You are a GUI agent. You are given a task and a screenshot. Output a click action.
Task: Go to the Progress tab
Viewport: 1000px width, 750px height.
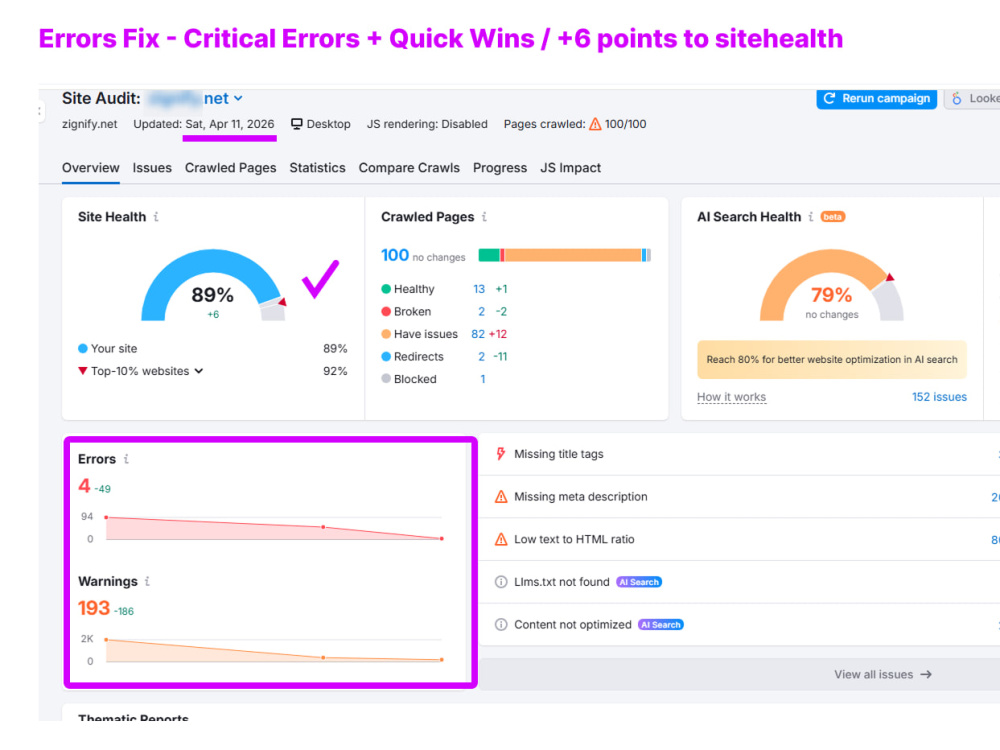tap(500, 168)
